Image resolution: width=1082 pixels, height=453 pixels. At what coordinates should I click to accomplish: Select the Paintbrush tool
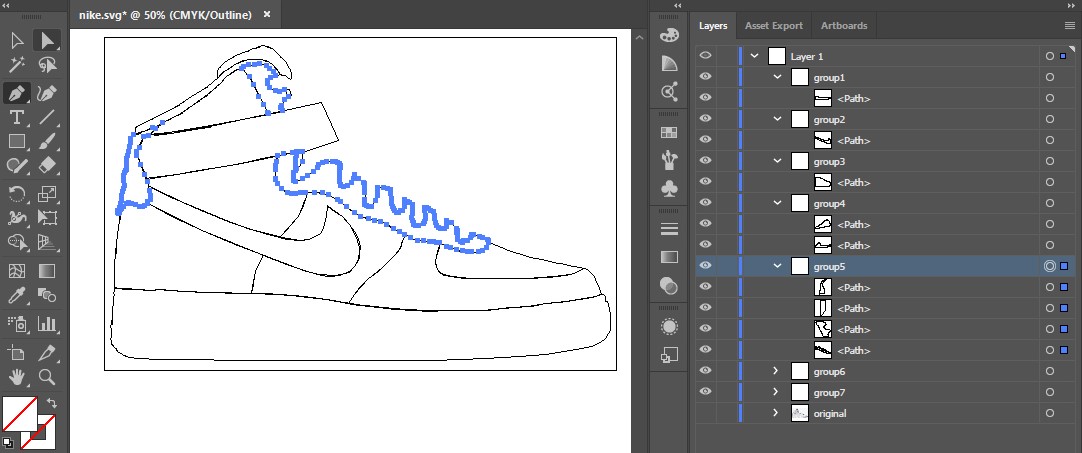[47, 142]
